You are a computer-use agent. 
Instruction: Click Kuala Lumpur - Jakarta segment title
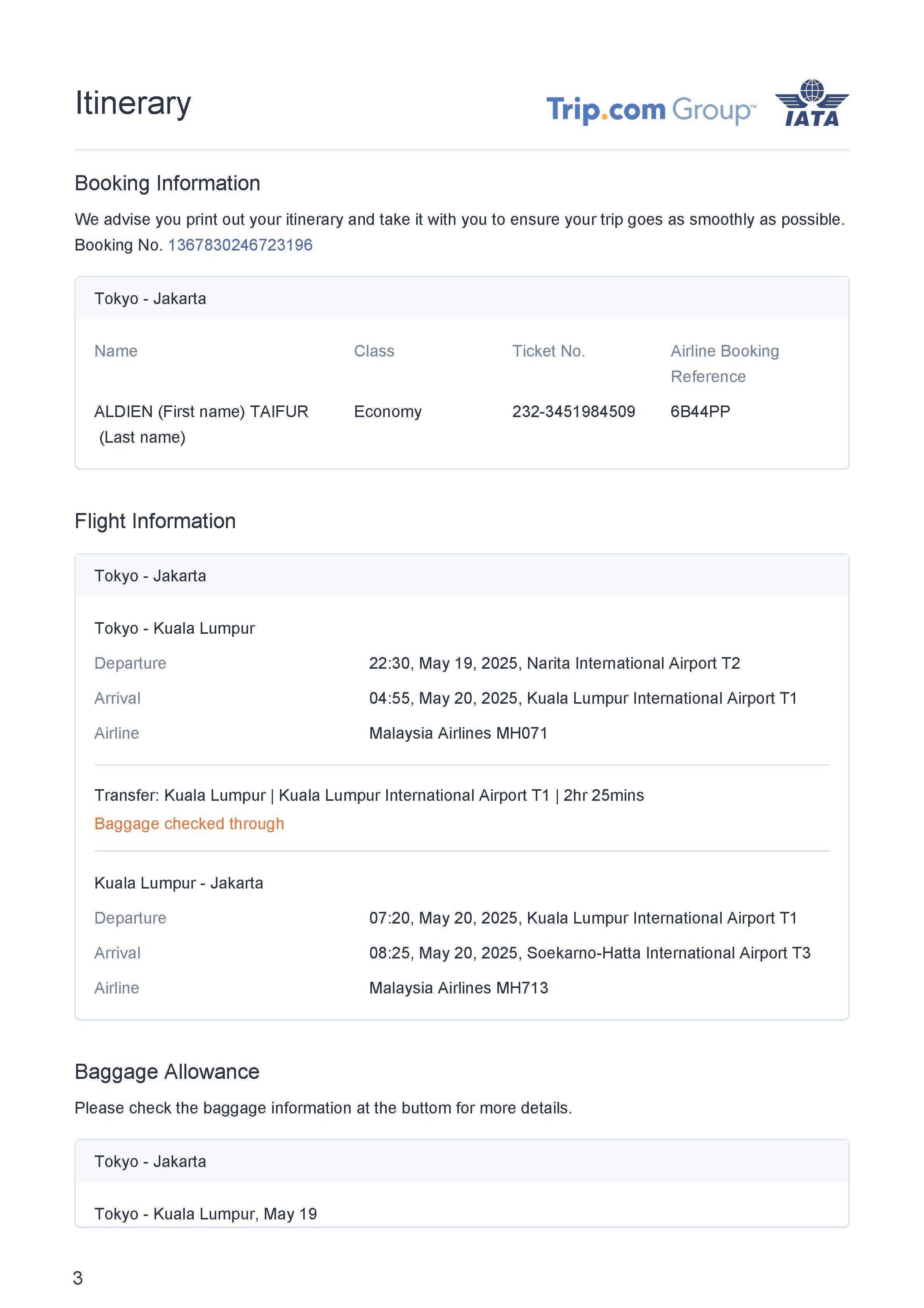point(178,883)
